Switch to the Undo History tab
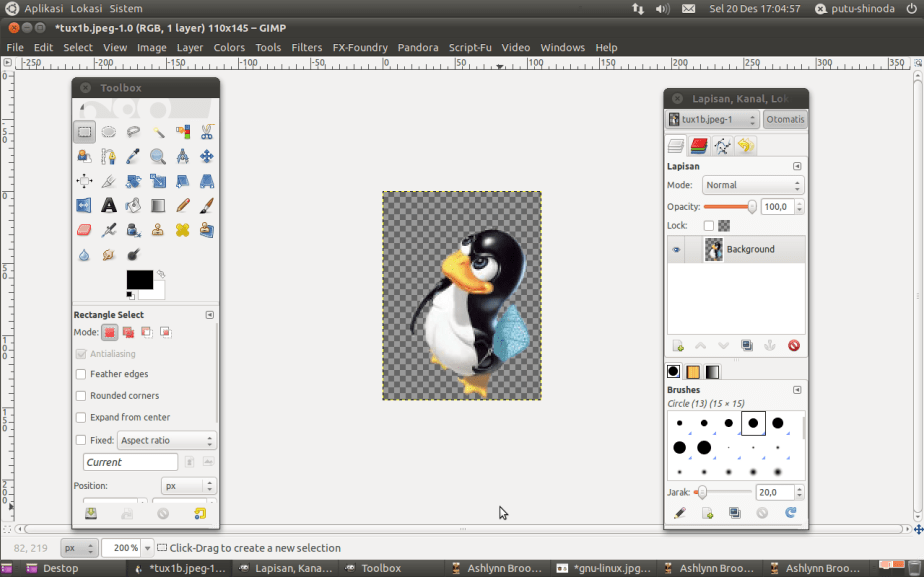The height and width of the screenshot is (577, 924). point(746,146)
